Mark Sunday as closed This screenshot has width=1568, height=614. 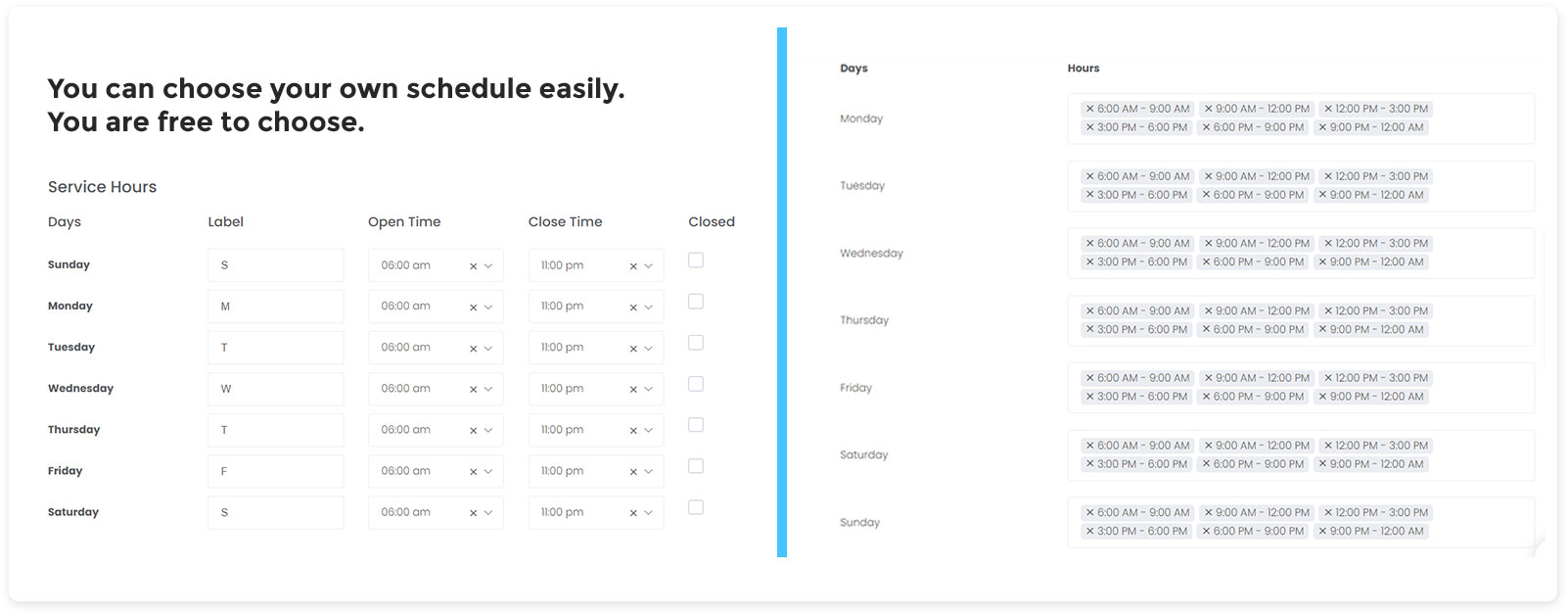click(696, 260)
